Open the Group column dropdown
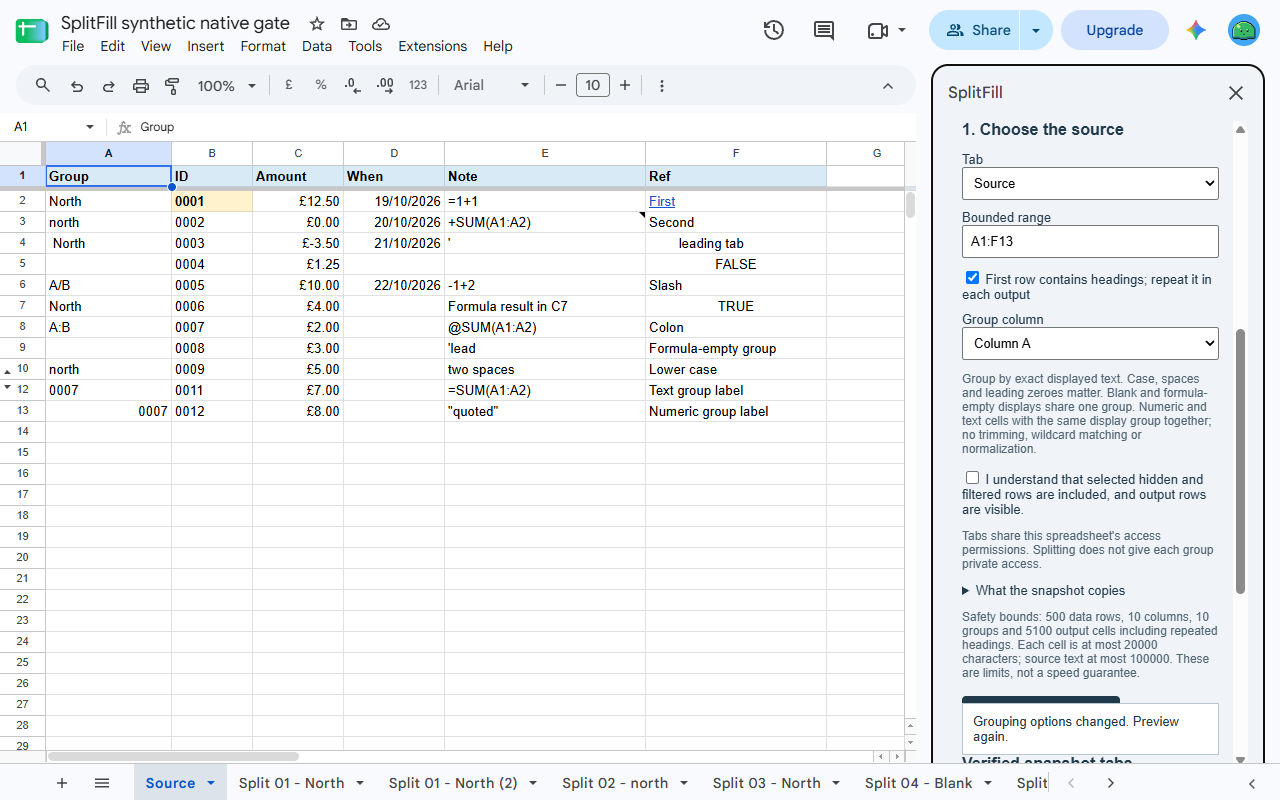Viewport: 1280px width, 800px height. coord(1090,344)
